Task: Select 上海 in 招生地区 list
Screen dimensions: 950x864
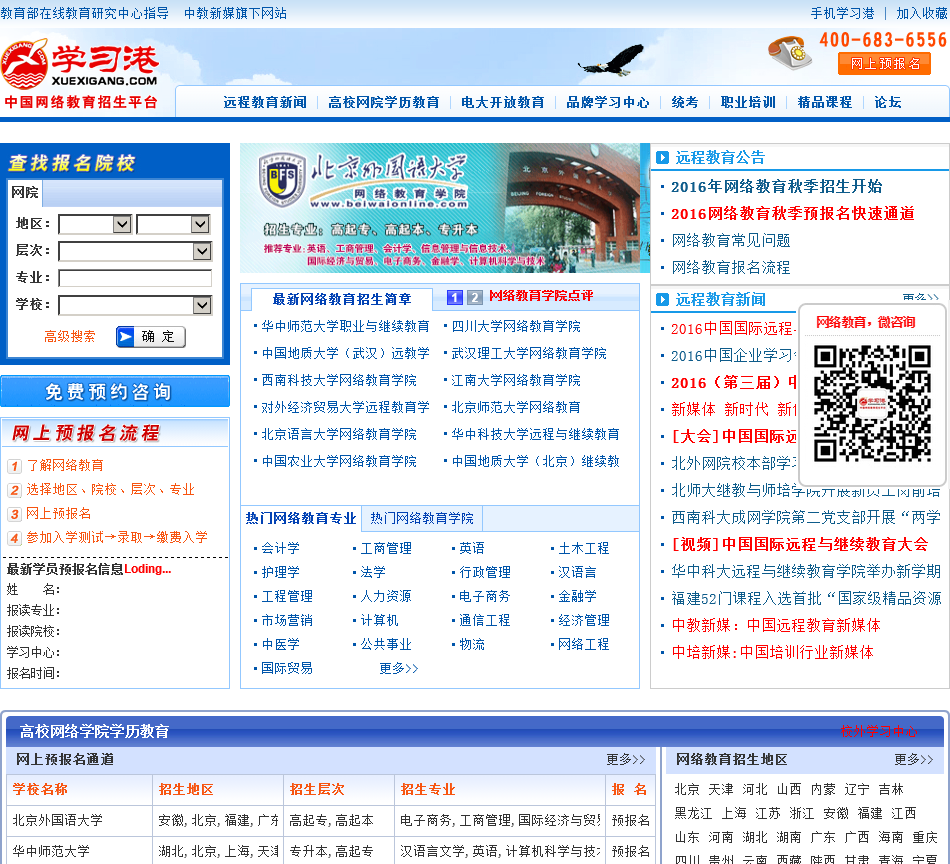Action: 734,813
